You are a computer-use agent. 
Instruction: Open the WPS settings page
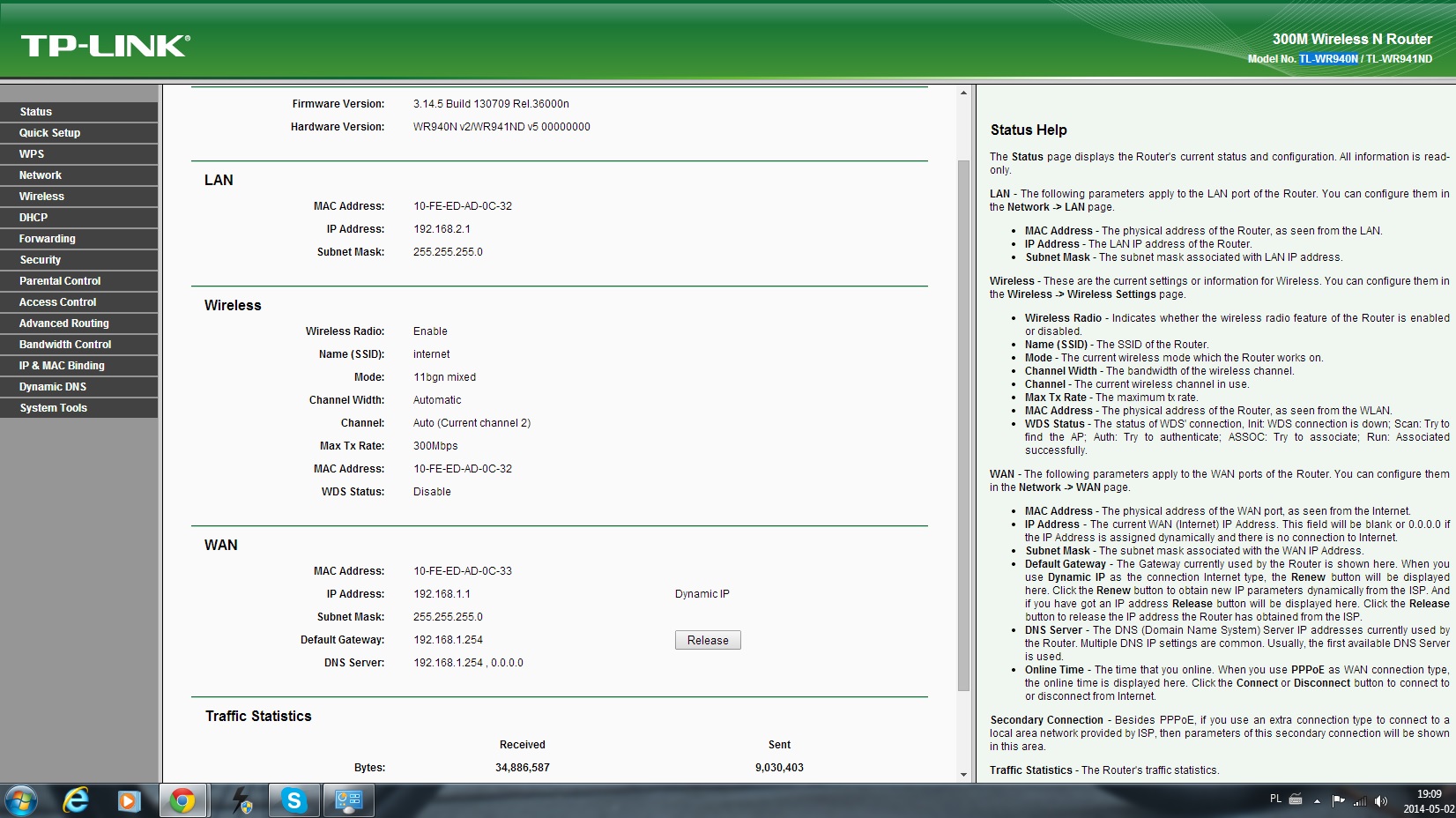pyautogui.click(x=79, y=154)
